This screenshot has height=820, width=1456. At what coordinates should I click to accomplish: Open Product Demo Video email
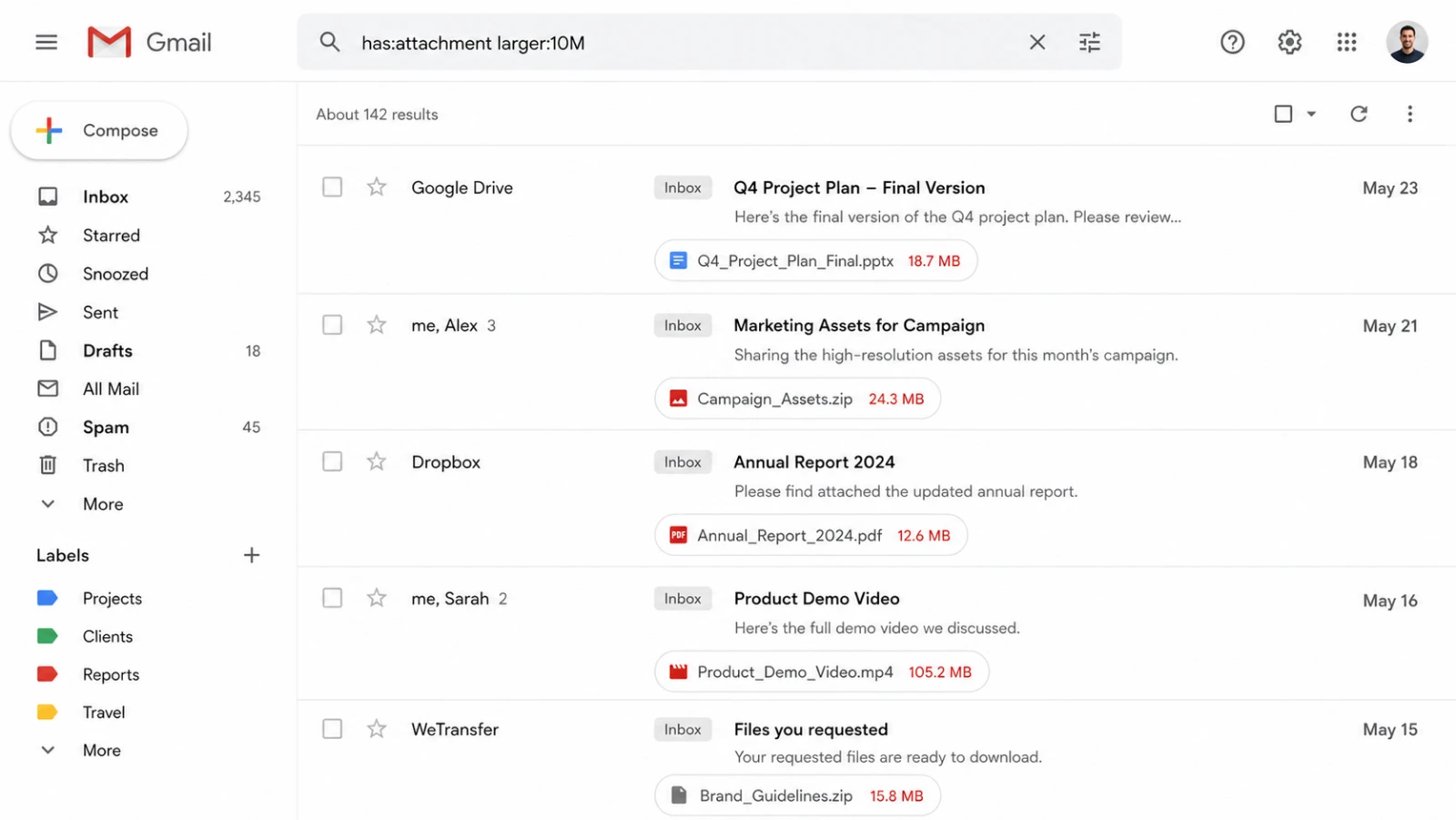click(816, 598)
